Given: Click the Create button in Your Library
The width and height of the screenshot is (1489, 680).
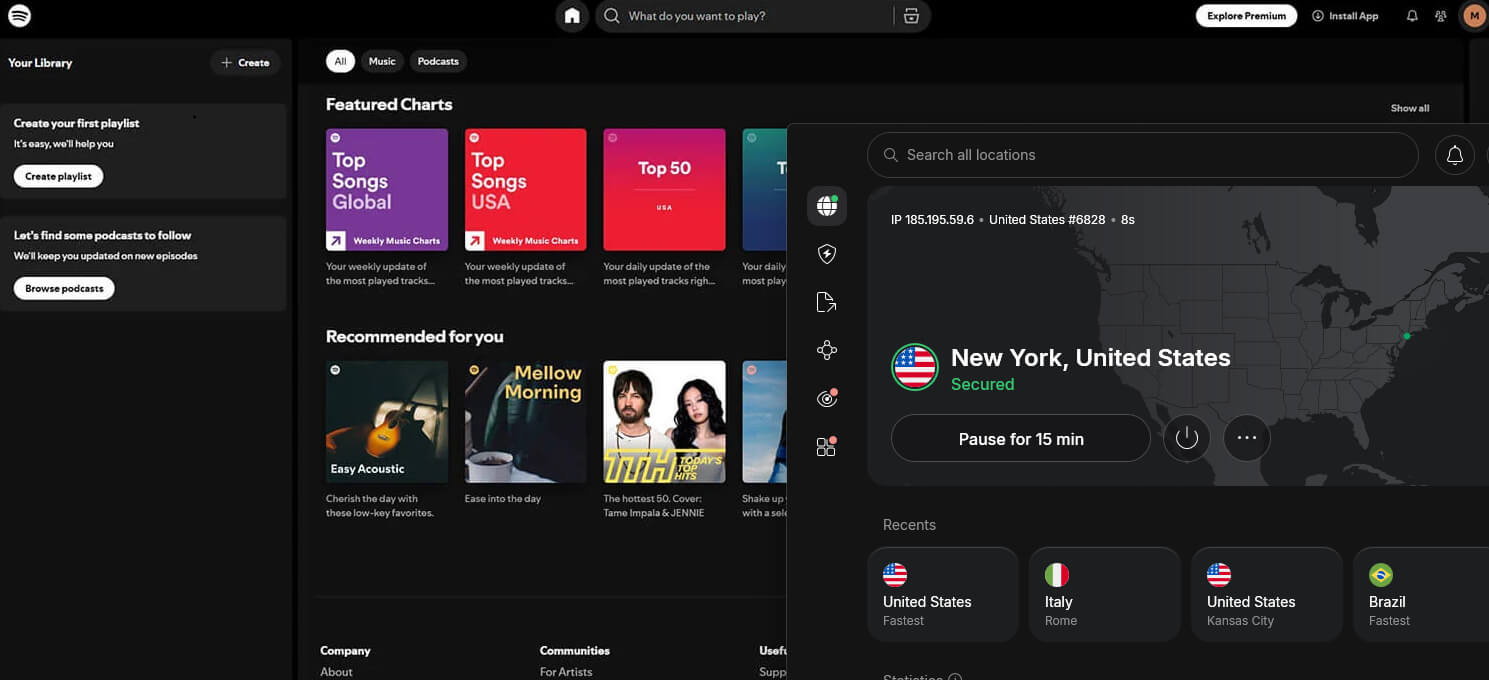Looking at the screenshot, I should (x=245, y=62).
